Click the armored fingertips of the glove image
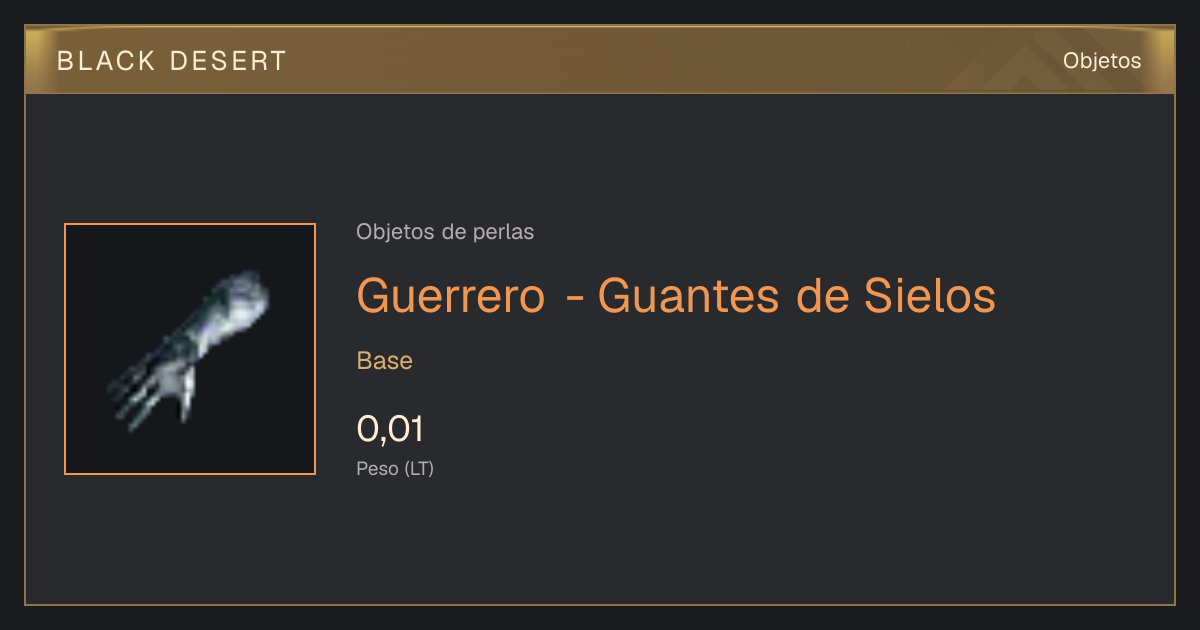 (143, 396)
